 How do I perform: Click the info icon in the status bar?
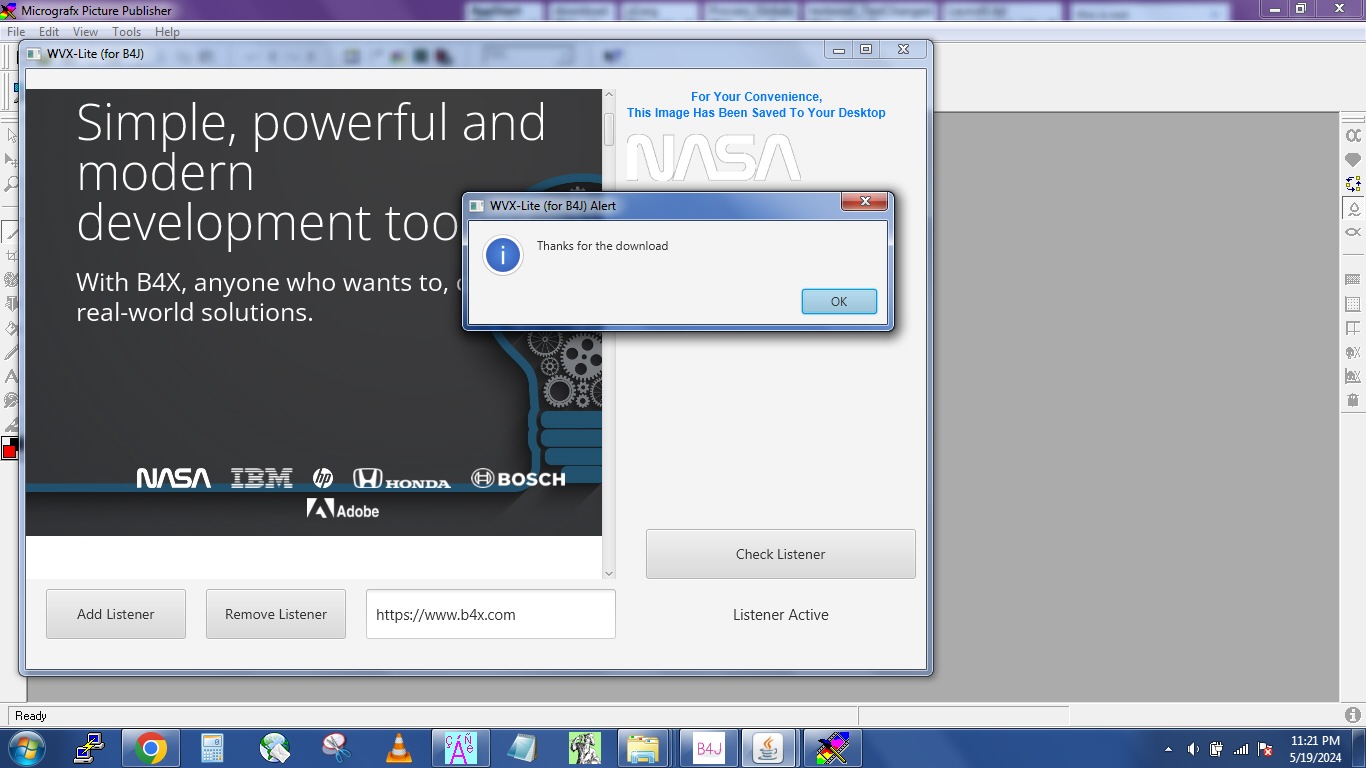tap(1353, 715)
